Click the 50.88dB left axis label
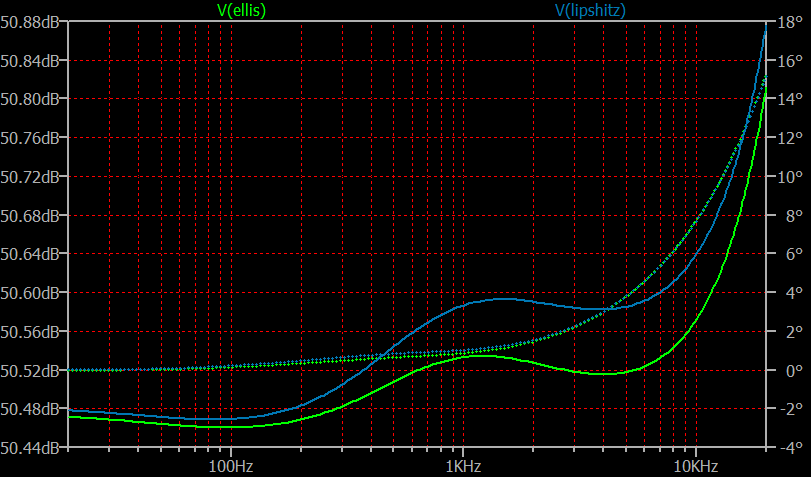812x477 pixels. coord(29,22)
